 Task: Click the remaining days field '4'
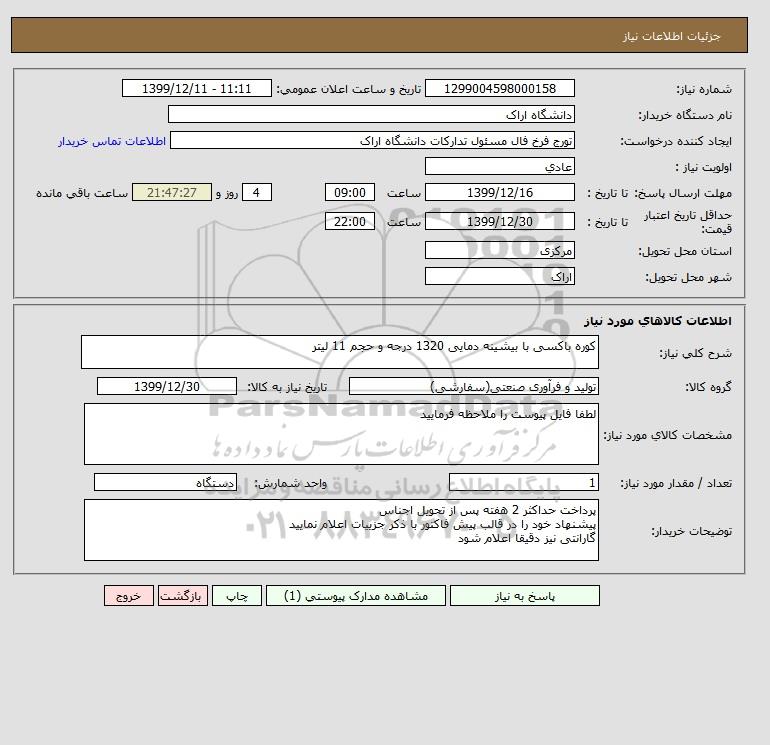pyautogui.click(x=256, y=193)
